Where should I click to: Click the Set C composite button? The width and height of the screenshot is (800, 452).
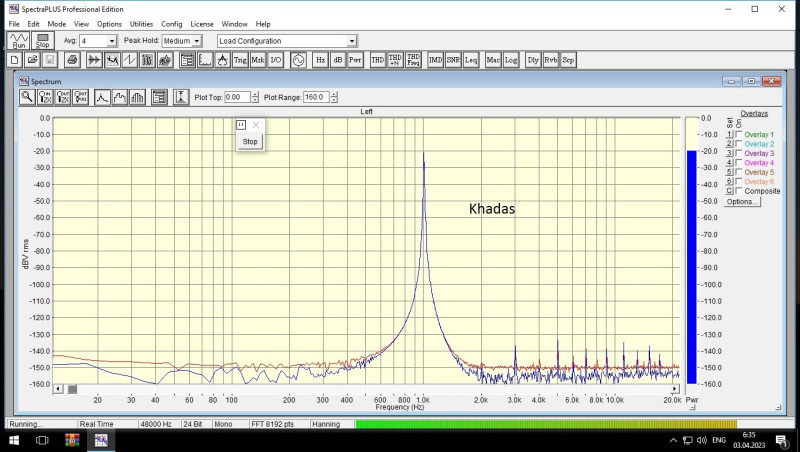click(729, 191)
